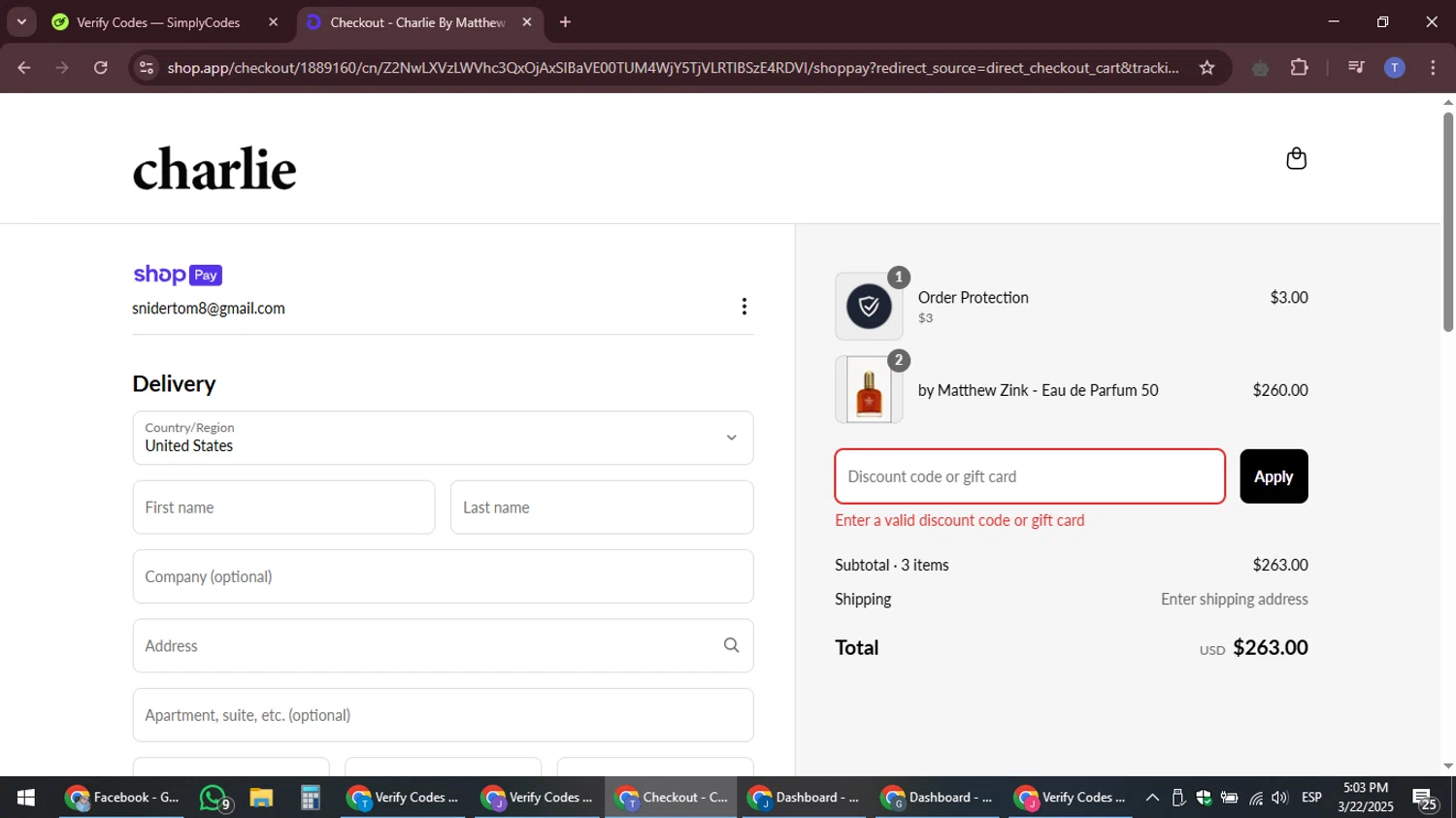
Task: Click into the Address field
Action: (x=443, y=645)
